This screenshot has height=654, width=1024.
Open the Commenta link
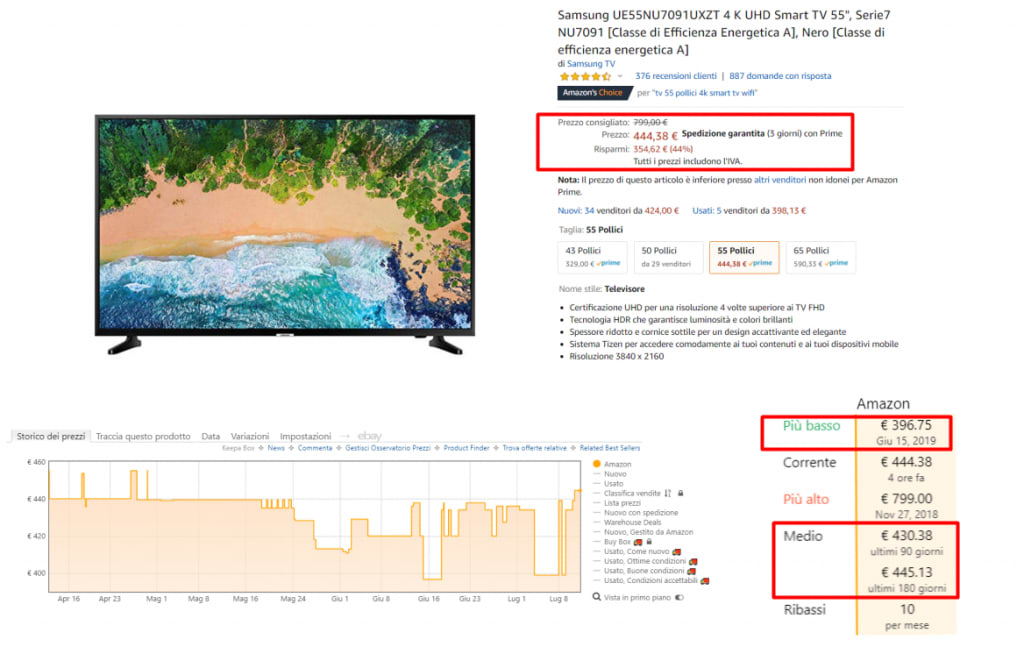tap(315, 448)
